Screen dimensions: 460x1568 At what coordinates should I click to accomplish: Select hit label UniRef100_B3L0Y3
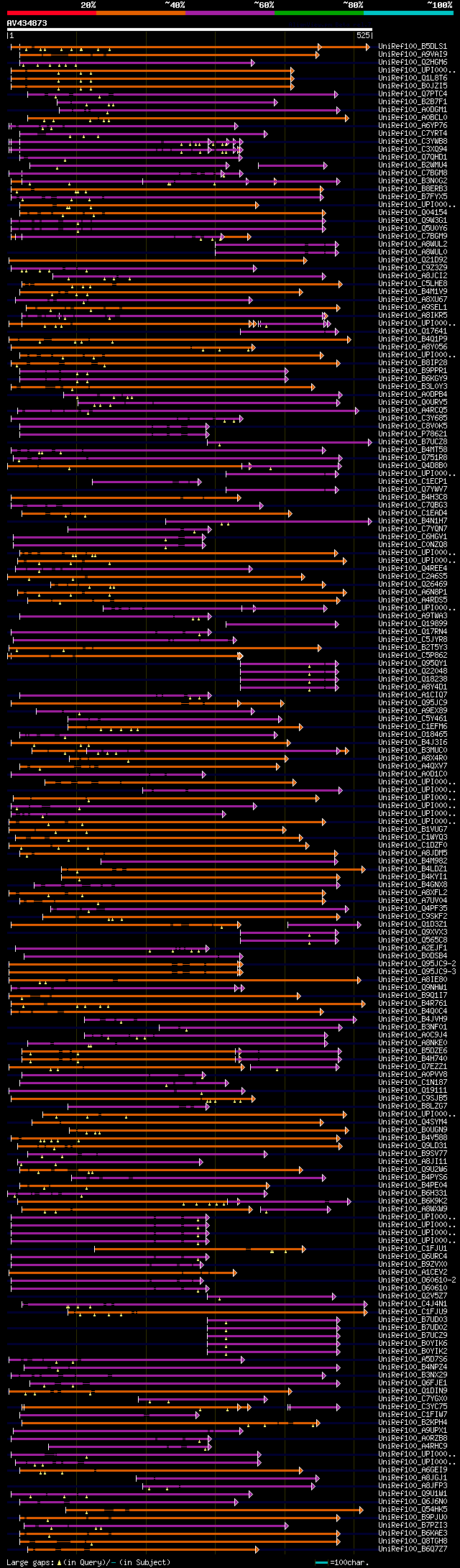click(413, 387)
